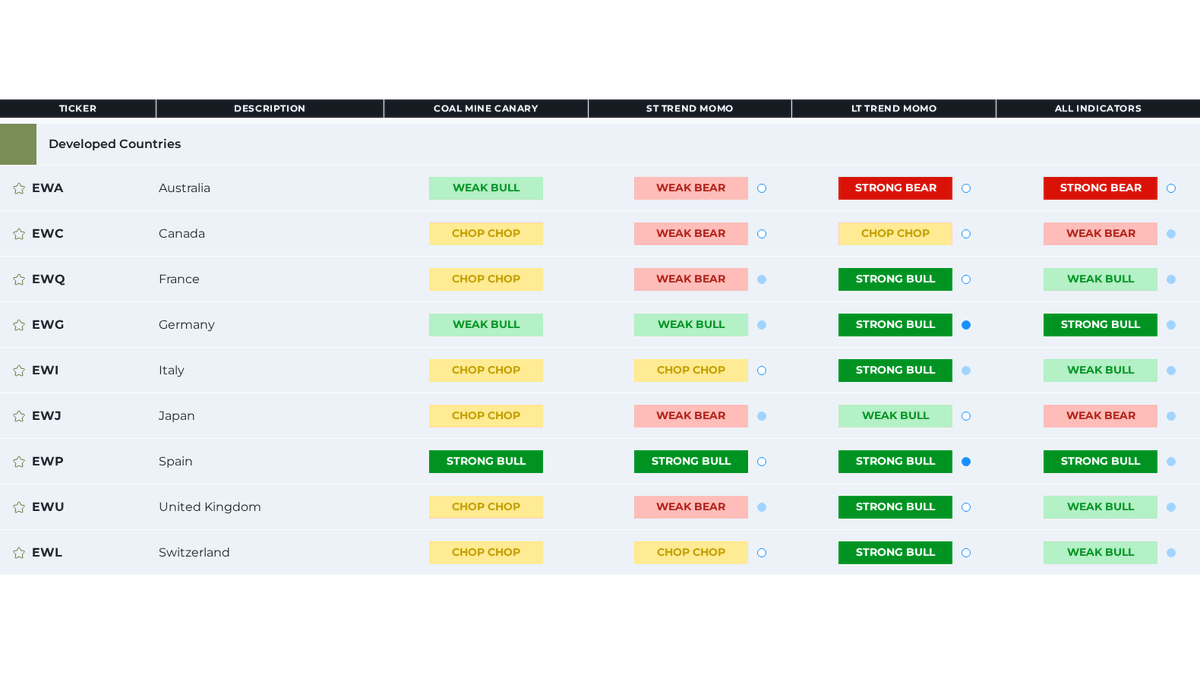The height and width of the screenshot is (675, 1200).
Task: Sort by the TICKER column header
Action: click(77, 108)
